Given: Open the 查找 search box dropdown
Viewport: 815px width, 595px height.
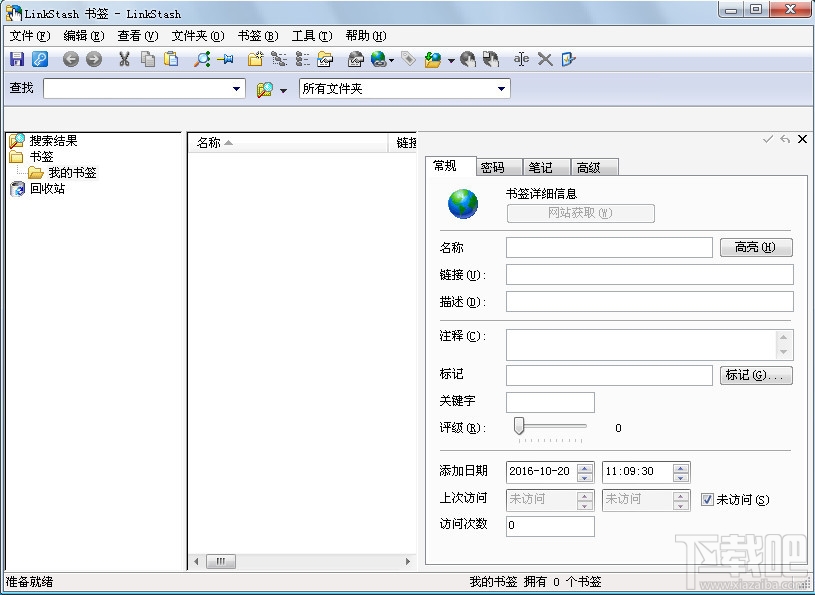Looking at the screenshot, I should (236, 89).
